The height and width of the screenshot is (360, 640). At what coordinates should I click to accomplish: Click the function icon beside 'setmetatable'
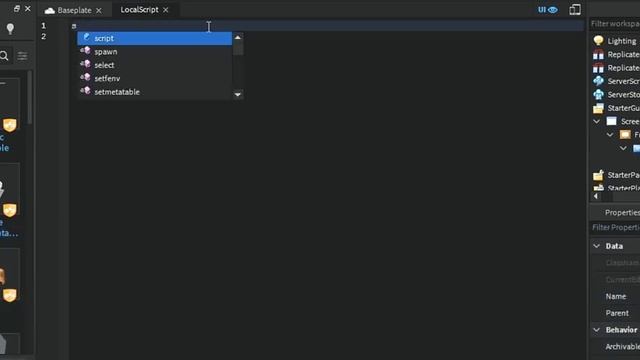click(x=85, y=91)
